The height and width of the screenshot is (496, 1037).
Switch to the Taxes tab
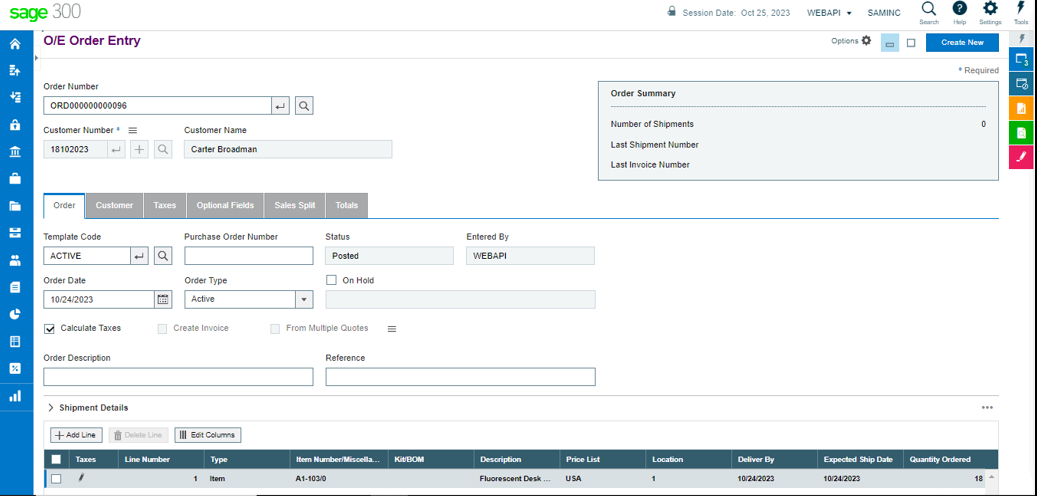click(x=164, y=205)
